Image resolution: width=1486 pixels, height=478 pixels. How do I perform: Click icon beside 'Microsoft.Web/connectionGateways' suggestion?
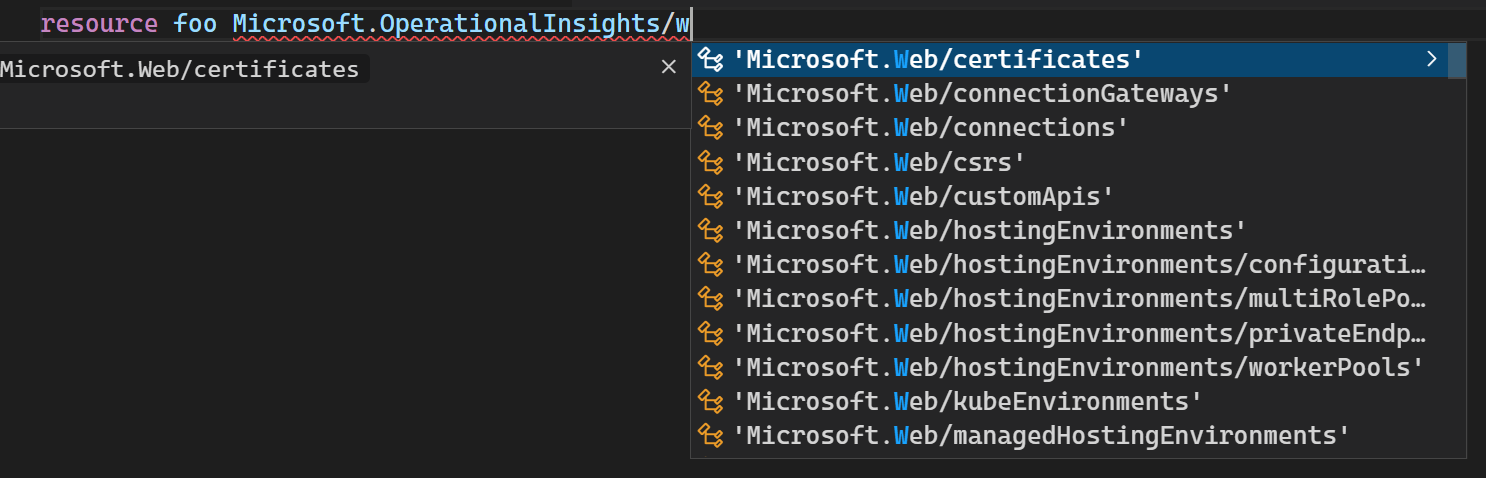[710, 94]
